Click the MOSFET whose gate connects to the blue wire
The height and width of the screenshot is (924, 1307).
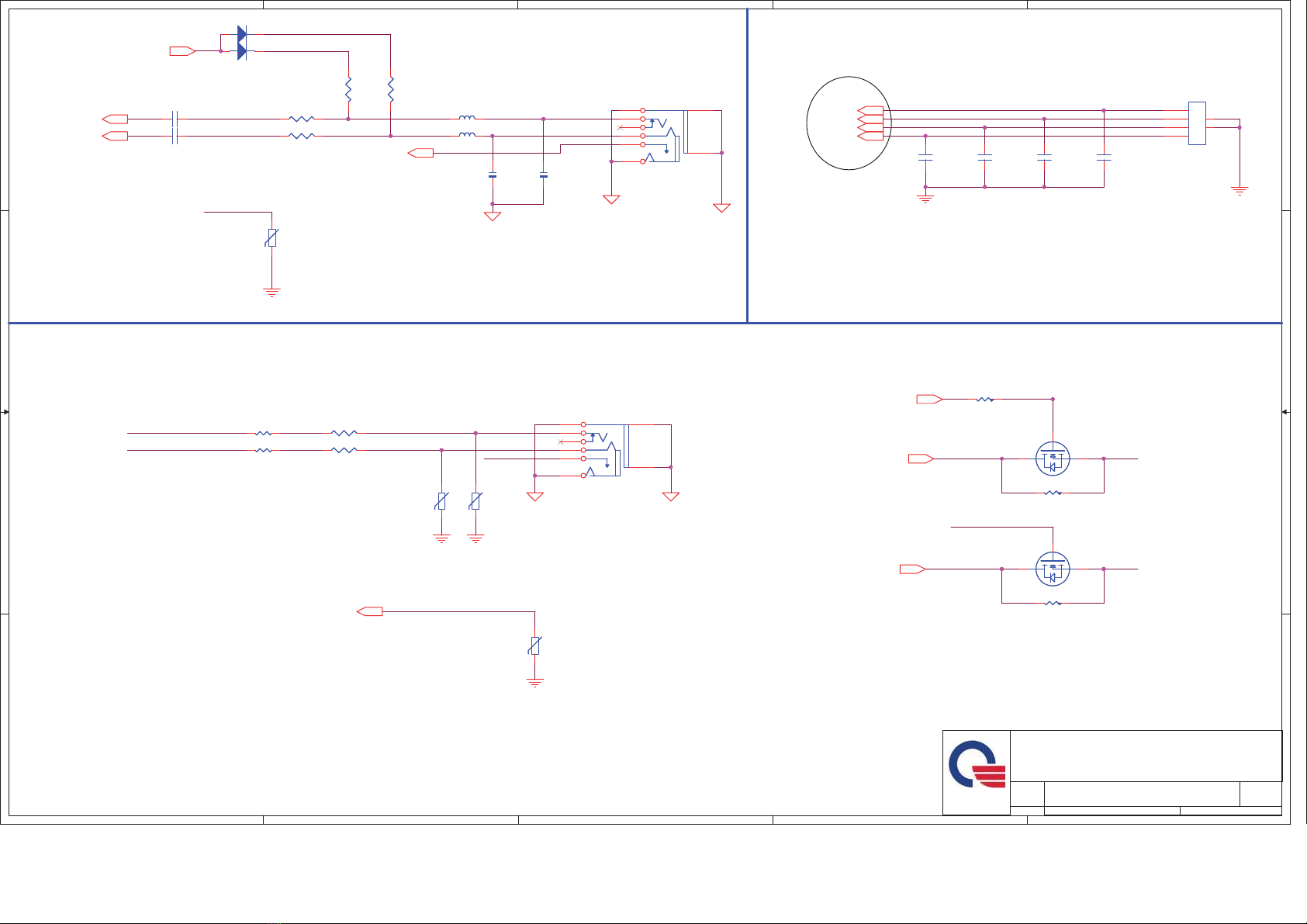click(x=1053, y=569)
